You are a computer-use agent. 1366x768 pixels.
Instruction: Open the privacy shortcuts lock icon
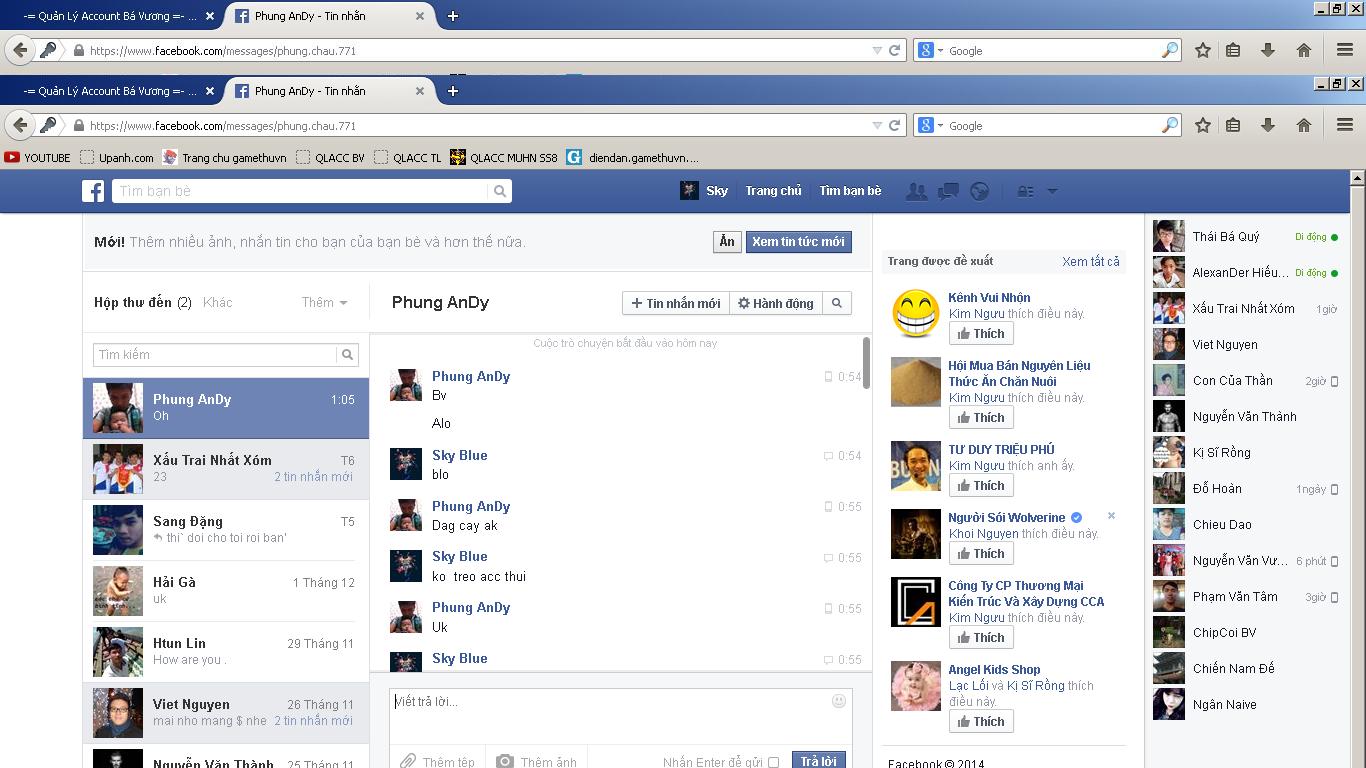tap(1025, 191)
